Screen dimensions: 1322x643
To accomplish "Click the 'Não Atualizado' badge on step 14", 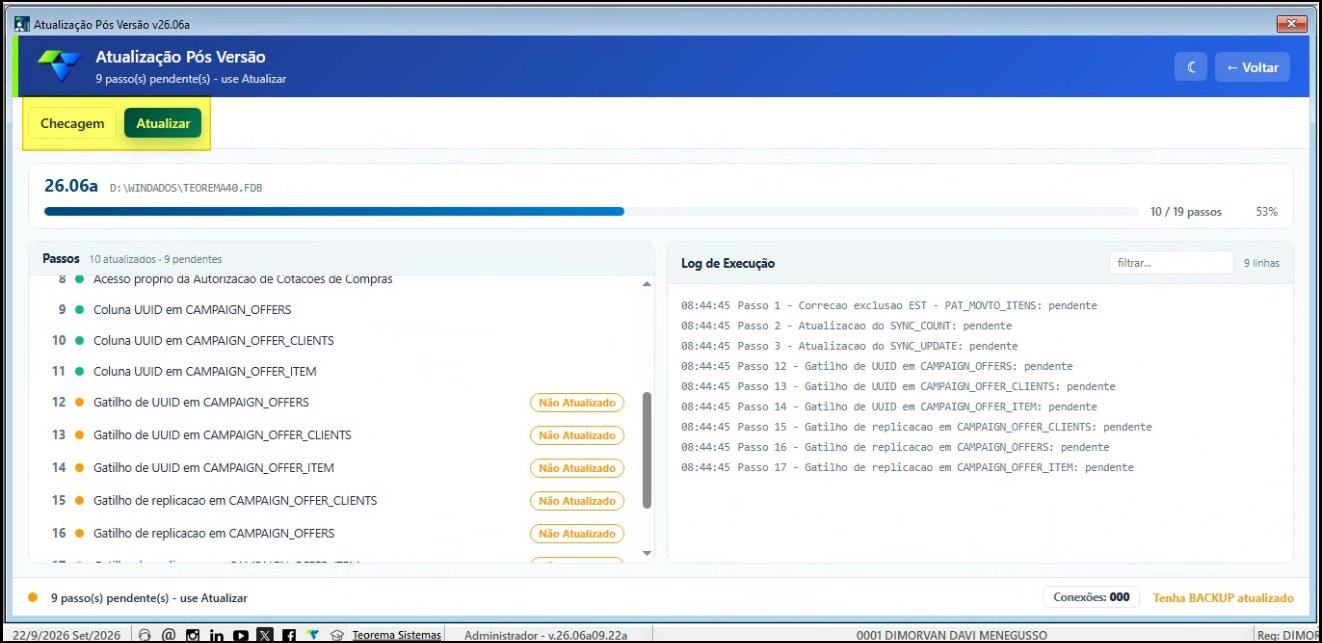I will pyautogui.click(x=577, y=468).
